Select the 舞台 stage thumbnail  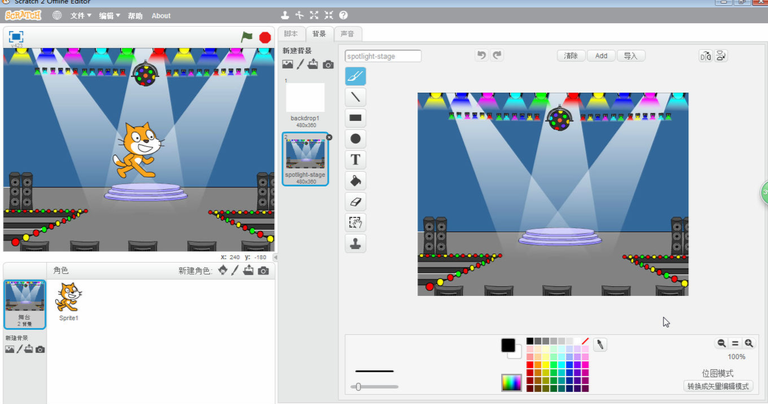click(x=24, y=304)
